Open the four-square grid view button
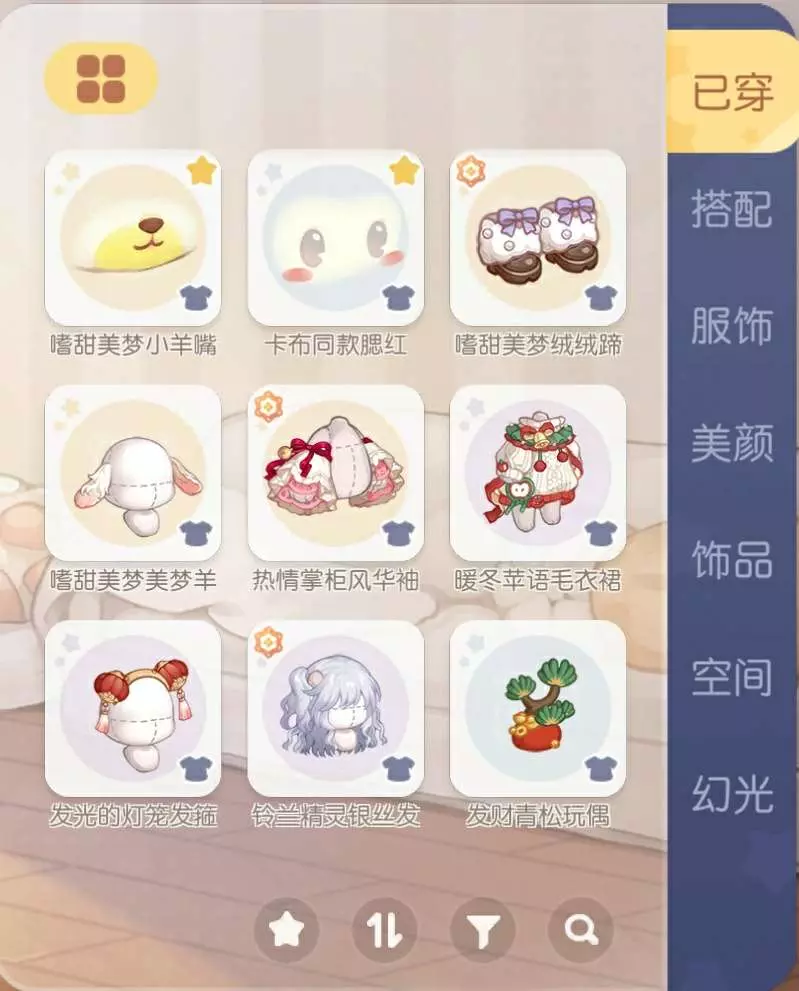799x991 pixels. click(x=101, y=78)
